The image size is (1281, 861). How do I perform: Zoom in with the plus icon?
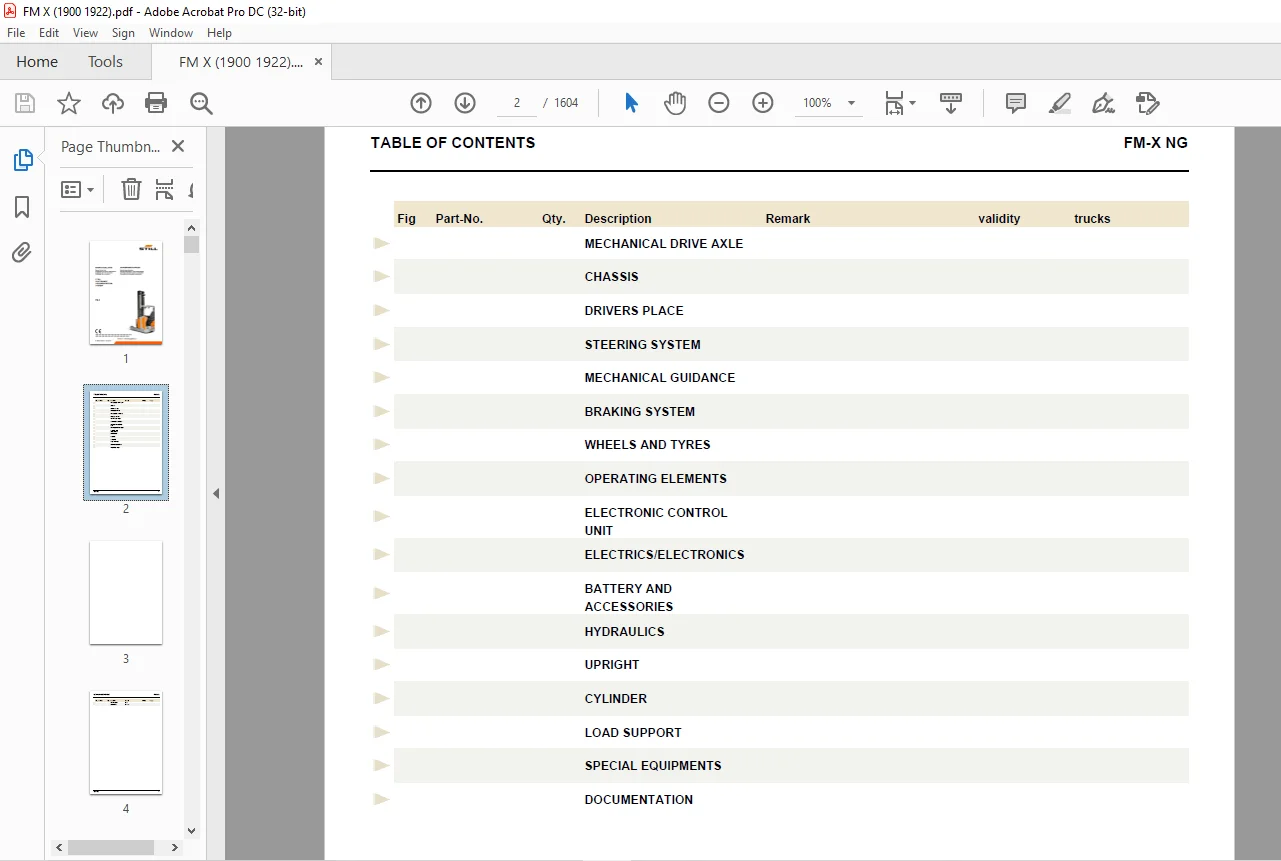[763, 103]
